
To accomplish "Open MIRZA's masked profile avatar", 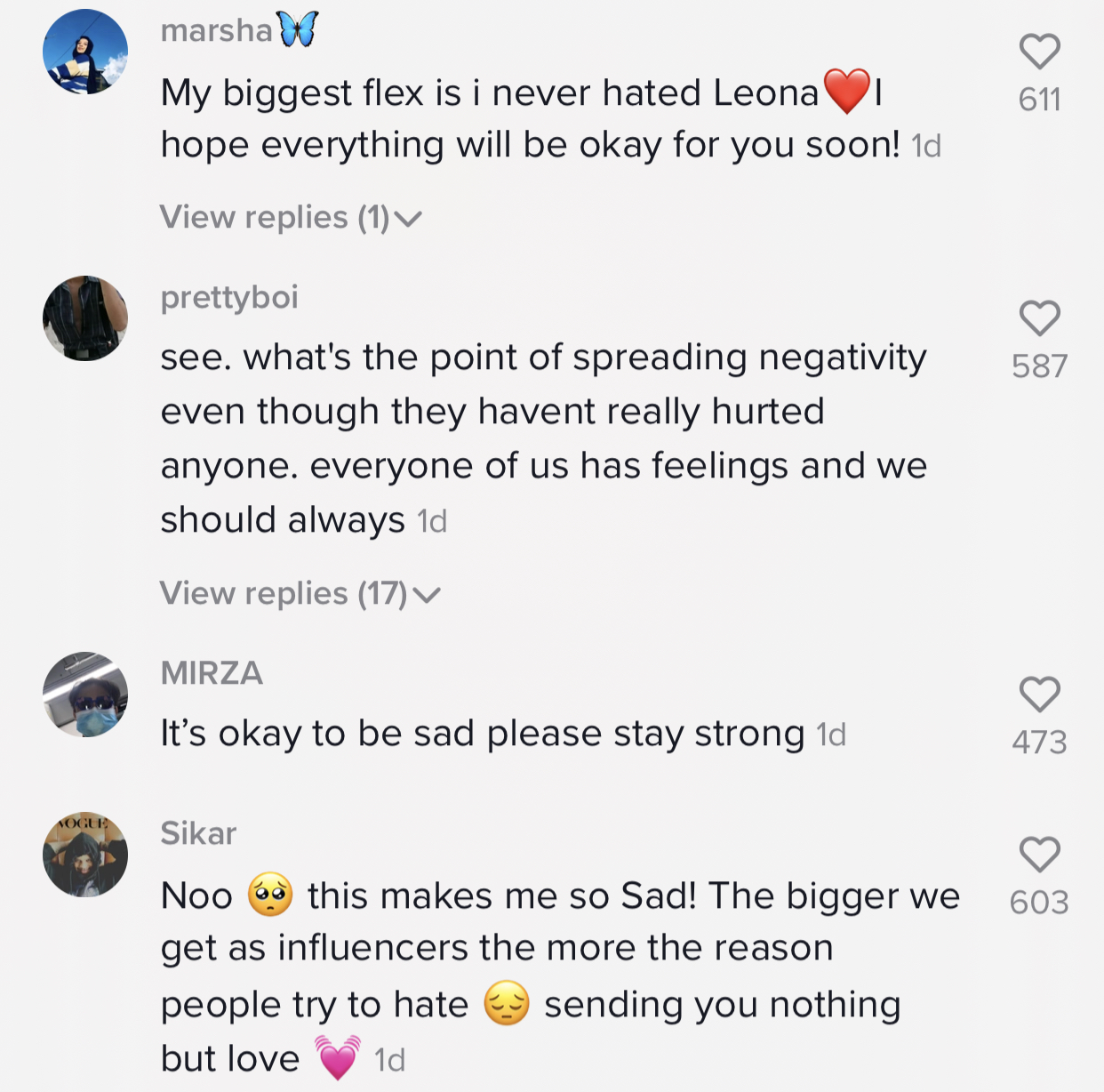I will point(85,695).
